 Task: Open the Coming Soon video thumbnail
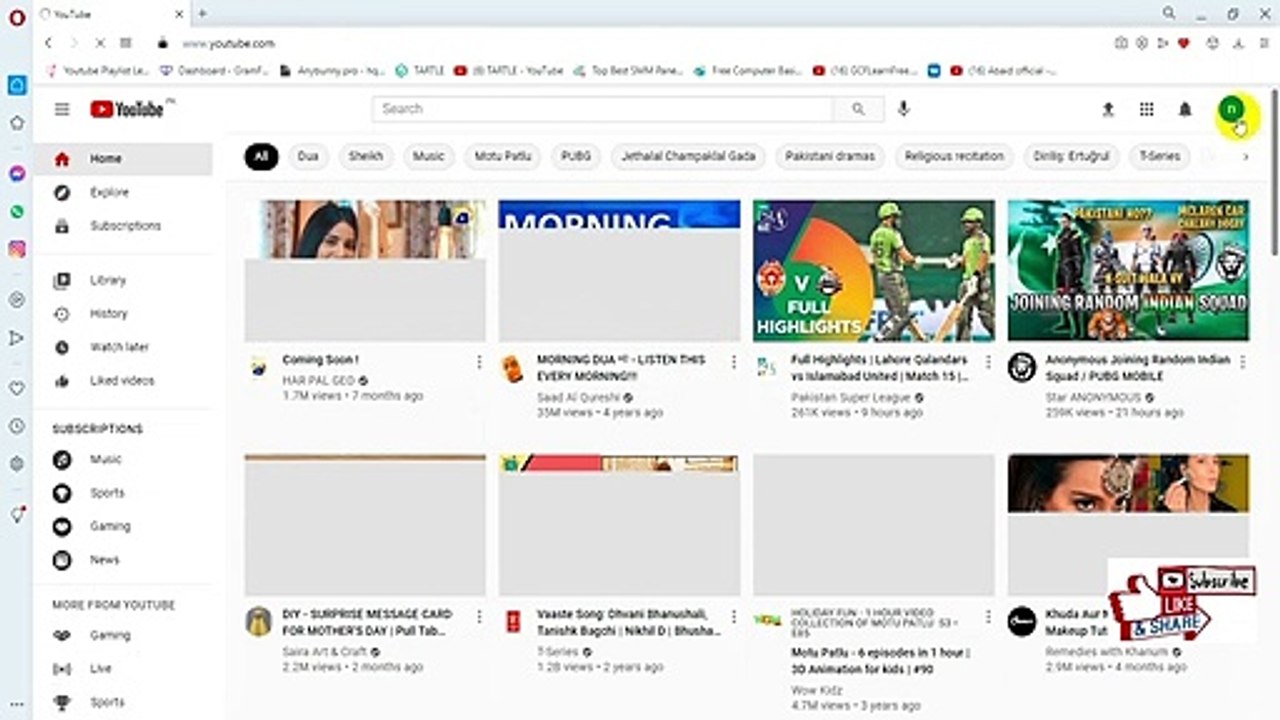[365, 271]
